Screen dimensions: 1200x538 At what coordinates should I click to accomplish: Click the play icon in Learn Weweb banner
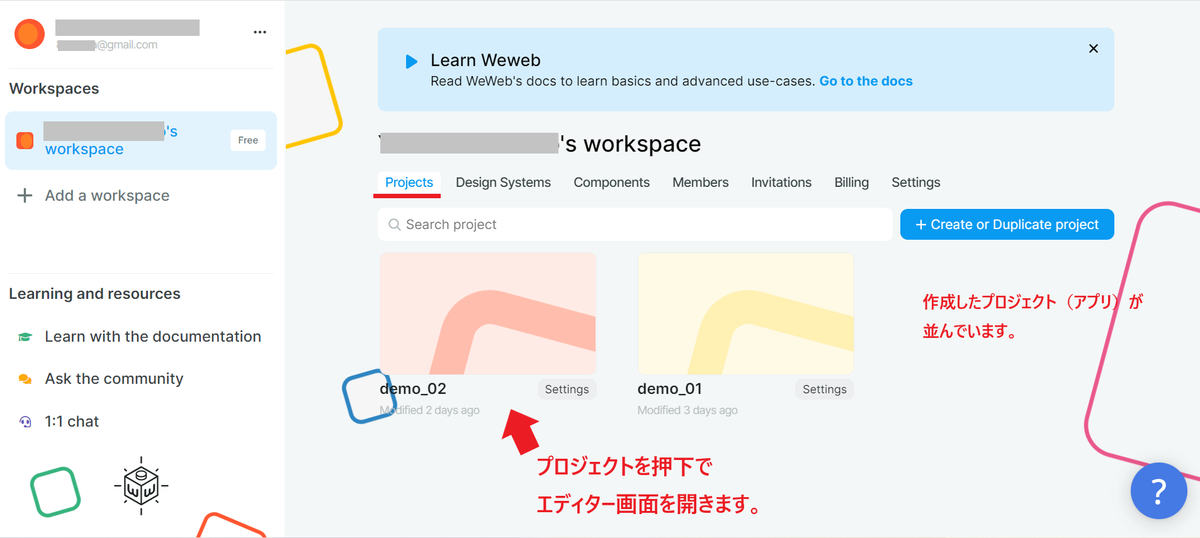tap(411, 61)
